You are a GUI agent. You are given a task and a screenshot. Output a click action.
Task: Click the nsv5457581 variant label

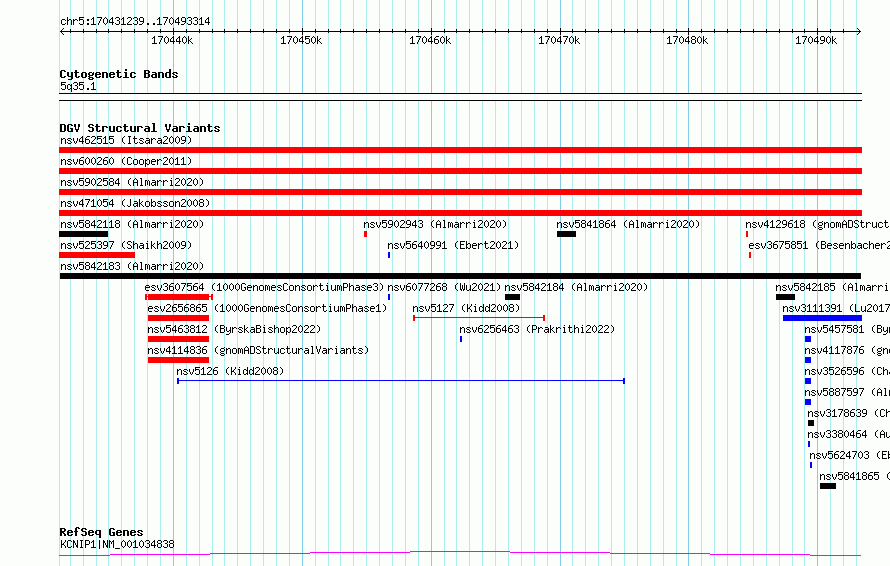[x=847, y=329]
